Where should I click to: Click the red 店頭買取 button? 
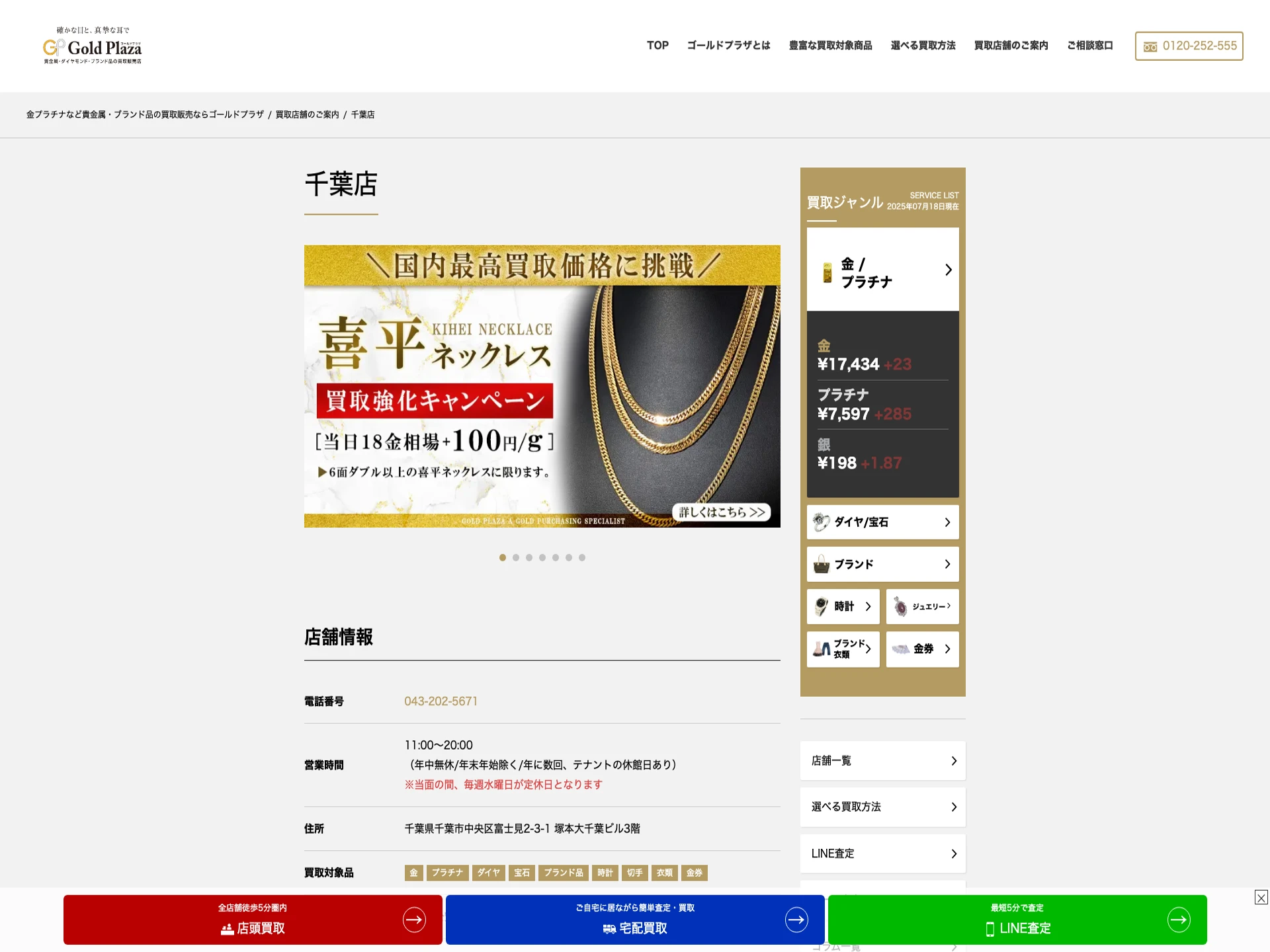(x=253, y=920)
